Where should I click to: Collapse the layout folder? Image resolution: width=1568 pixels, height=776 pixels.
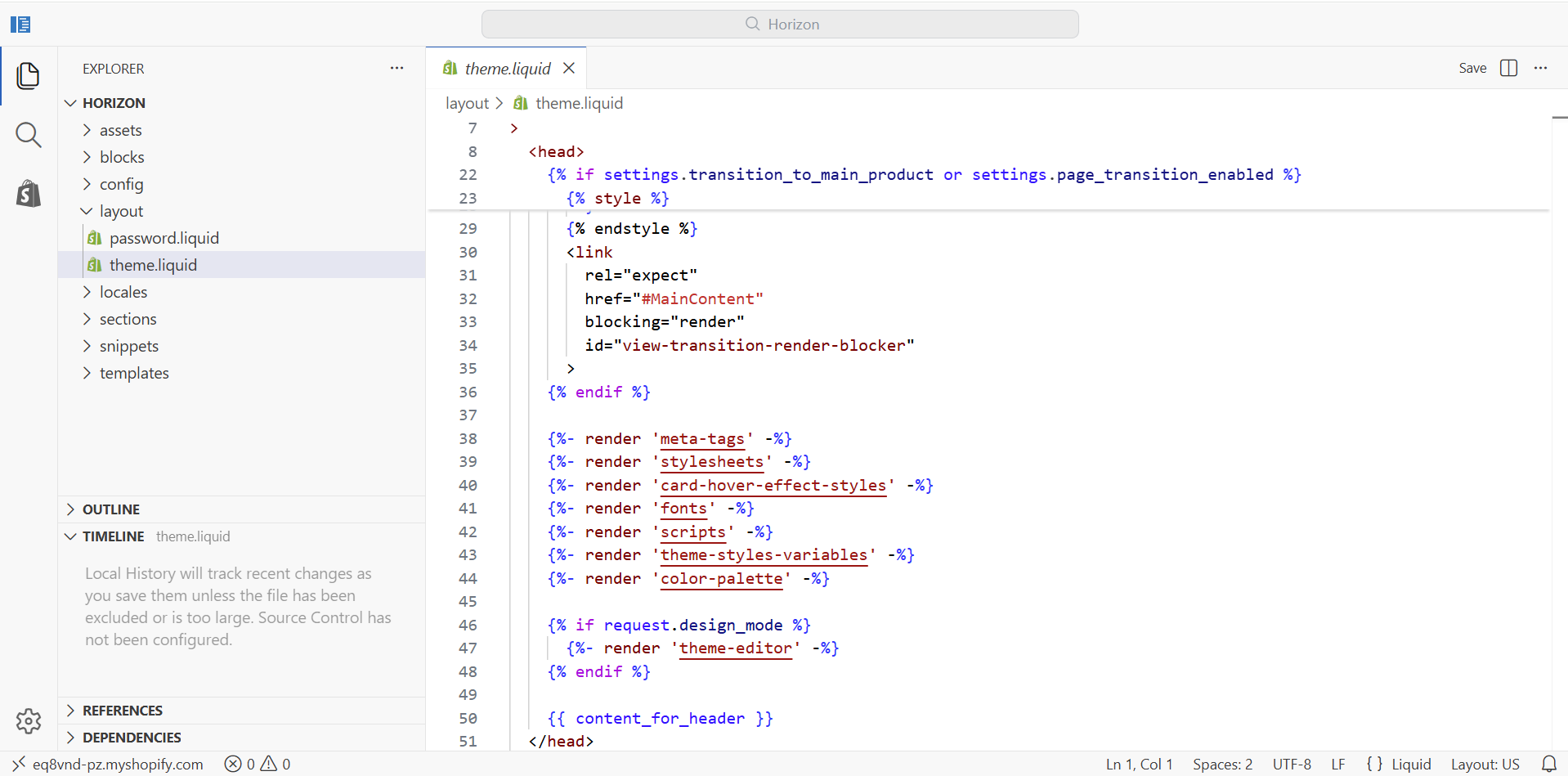point(87,211)
